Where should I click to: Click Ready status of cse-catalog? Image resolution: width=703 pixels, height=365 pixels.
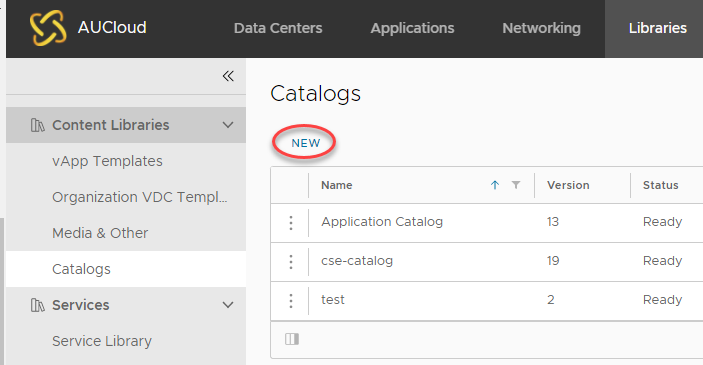pyautogui.click(x=662, y=261)
